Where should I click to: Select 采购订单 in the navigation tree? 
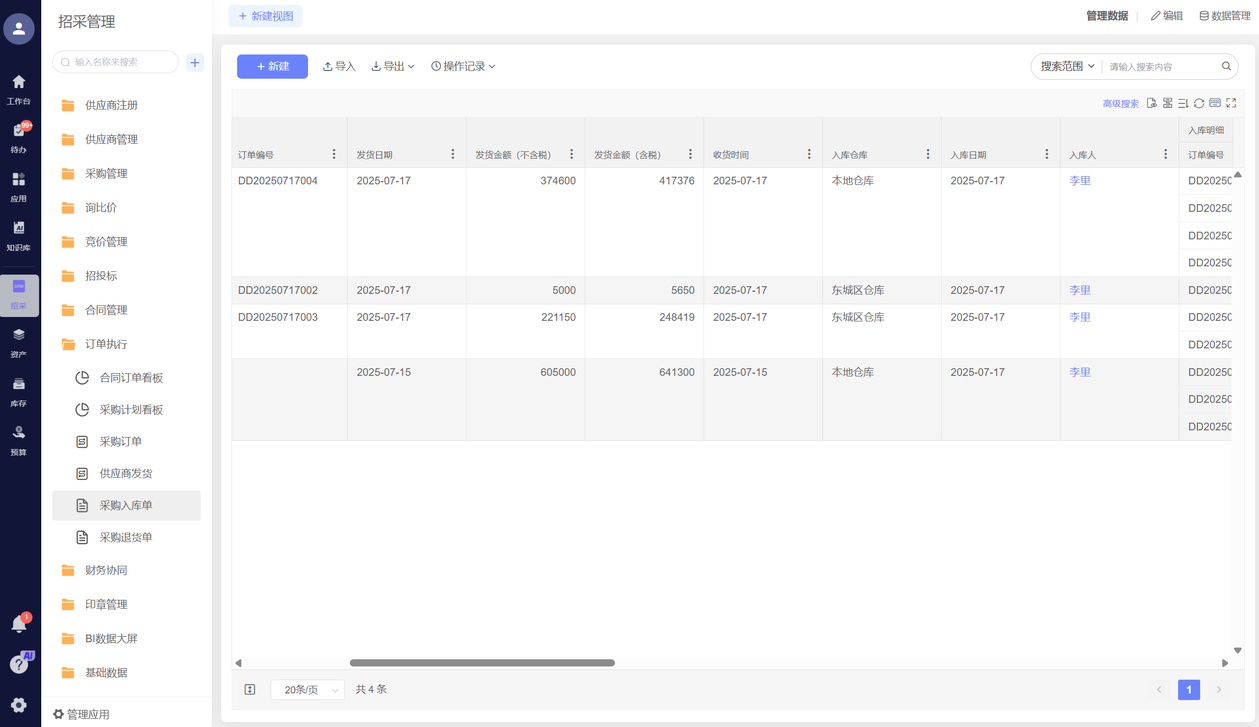120,441
